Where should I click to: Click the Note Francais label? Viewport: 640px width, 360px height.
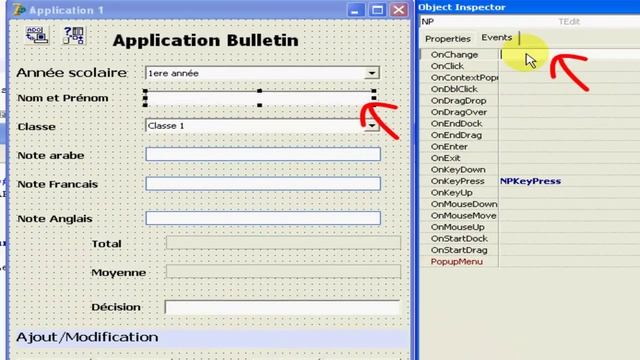pyautogui.click(x=58, y=184)
